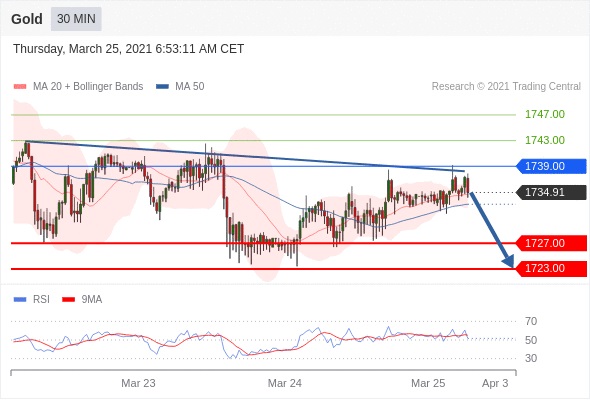Click the 1743.00 green resistance label
Viewport: 590px width, 400px height.
point(545,140)
